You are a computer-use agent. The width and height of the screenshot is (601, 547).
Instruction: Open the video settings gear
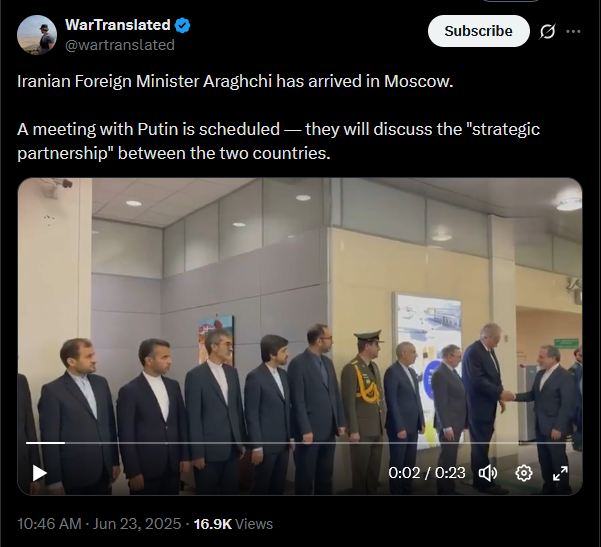[x=524, y=473]
